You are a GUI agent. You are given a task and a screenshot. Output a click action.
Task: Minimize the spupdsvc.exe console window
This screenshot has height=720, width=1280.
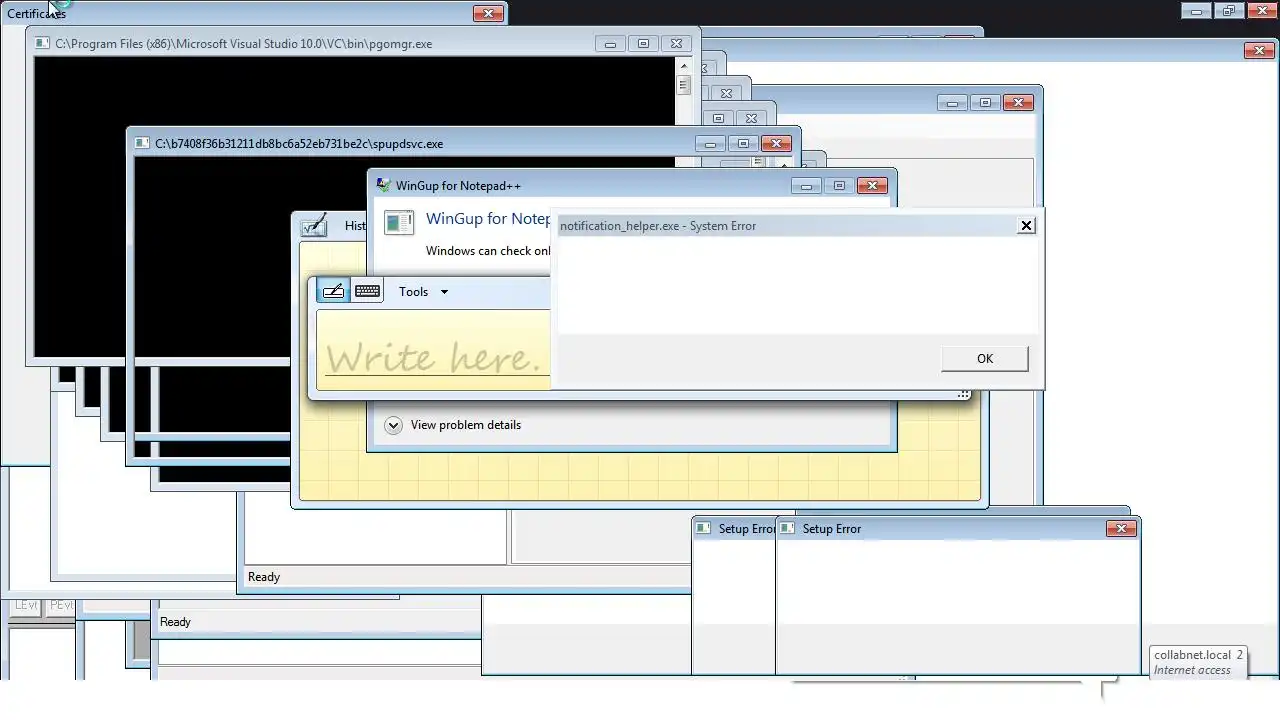pyautogui.click(x=710, y=144)
